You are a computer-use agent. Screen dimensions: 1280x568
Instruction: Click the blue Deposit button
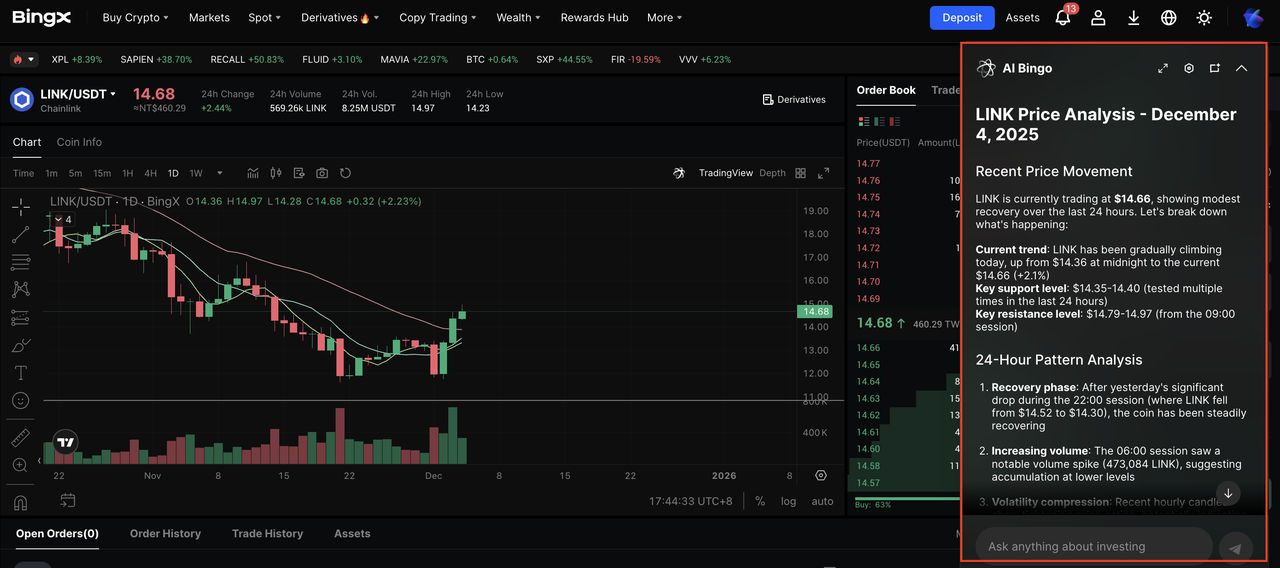(961, 18)
